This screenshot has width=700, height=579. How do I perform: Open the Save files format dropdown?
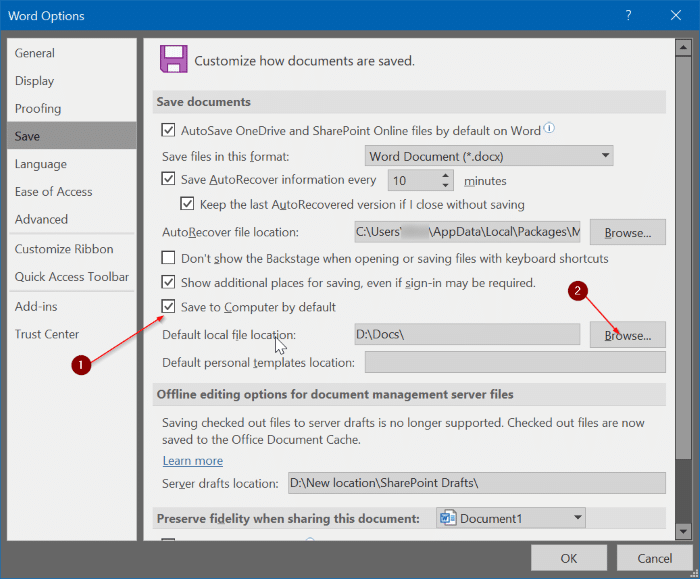pyautogui.click(x=489, y=156)
